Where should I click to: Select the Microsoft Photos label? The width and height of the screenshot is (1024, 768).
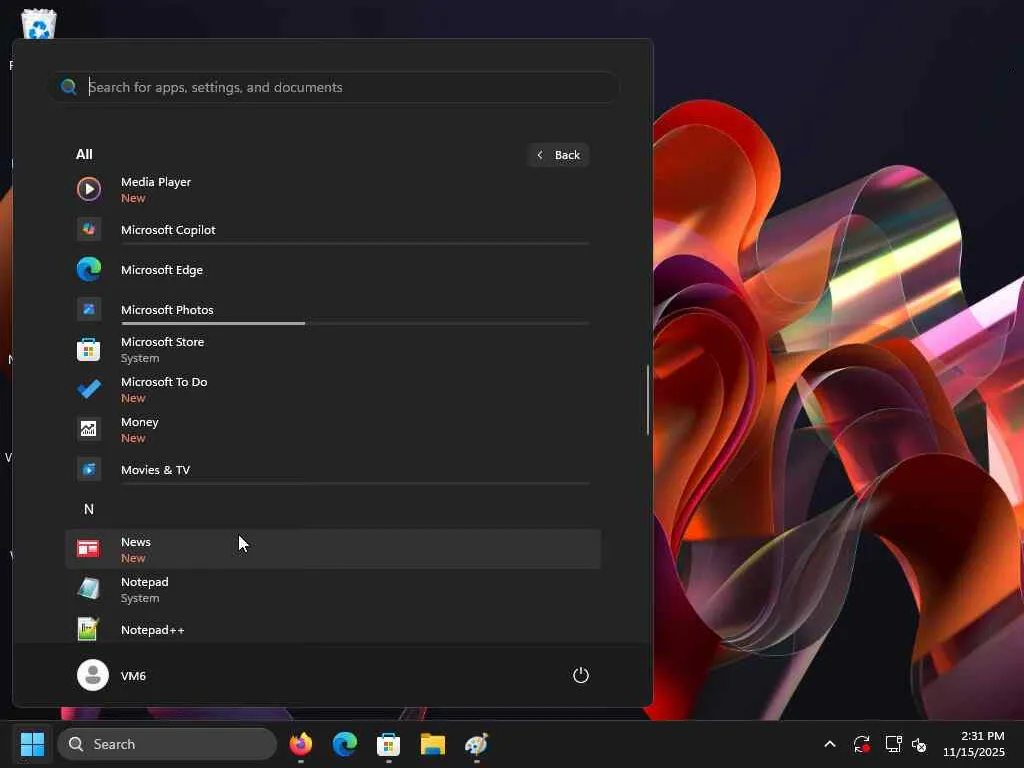coord(167,310)
